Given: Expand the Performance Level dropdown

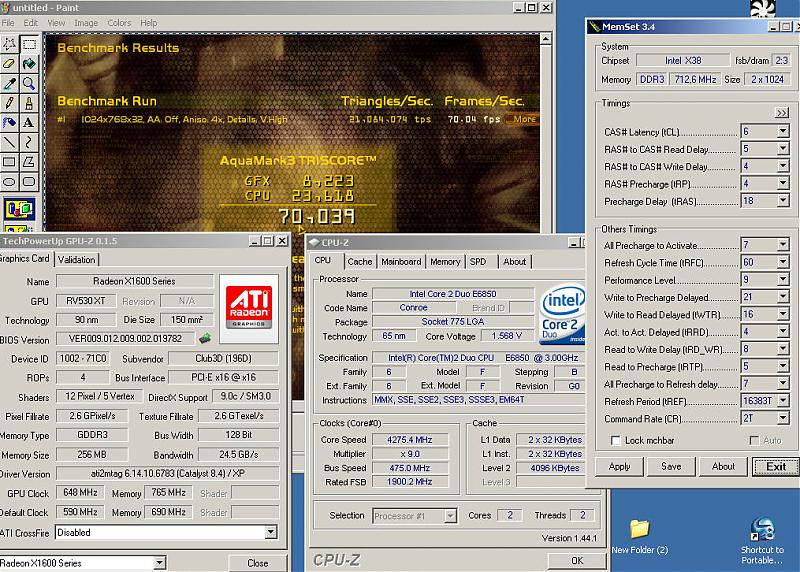Looking at the screenshot, I should [783, 280].
